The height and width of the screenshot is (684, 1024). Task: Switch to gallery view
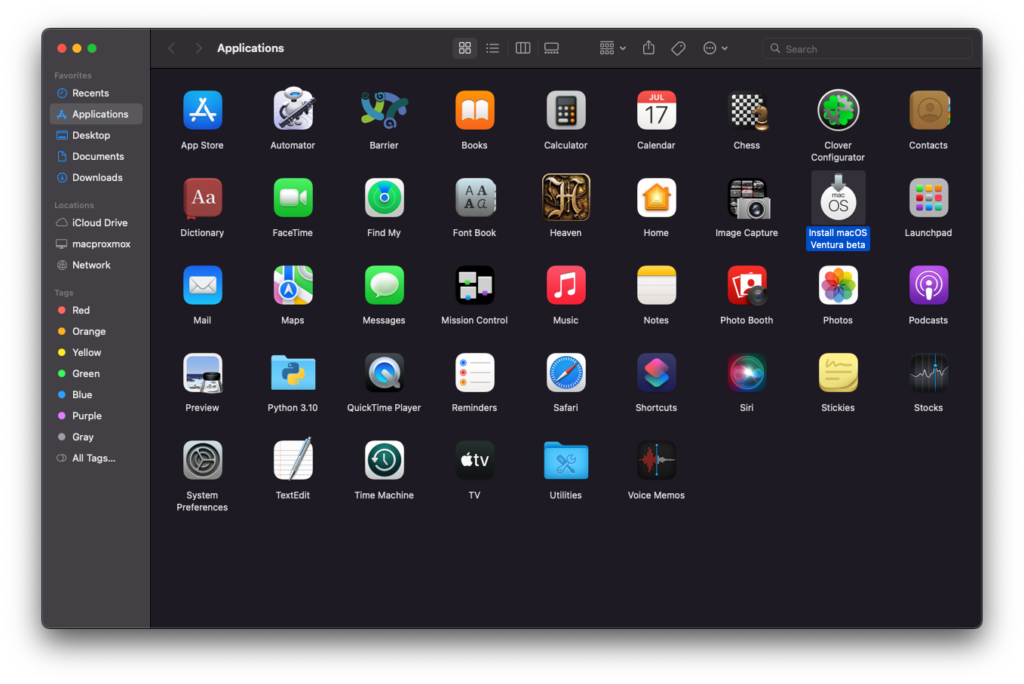pos(551,48)
